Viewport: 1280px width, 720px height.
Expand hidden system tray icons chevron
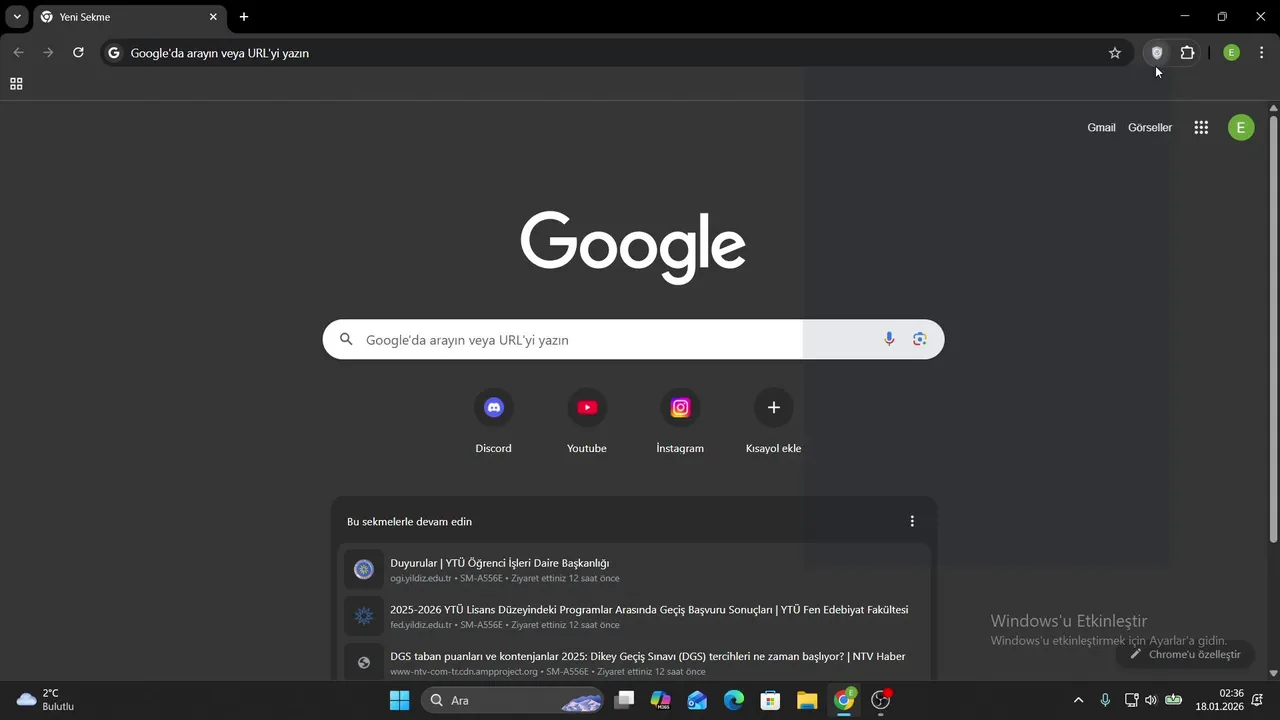pyautogui.click(x=1078, y=700)
